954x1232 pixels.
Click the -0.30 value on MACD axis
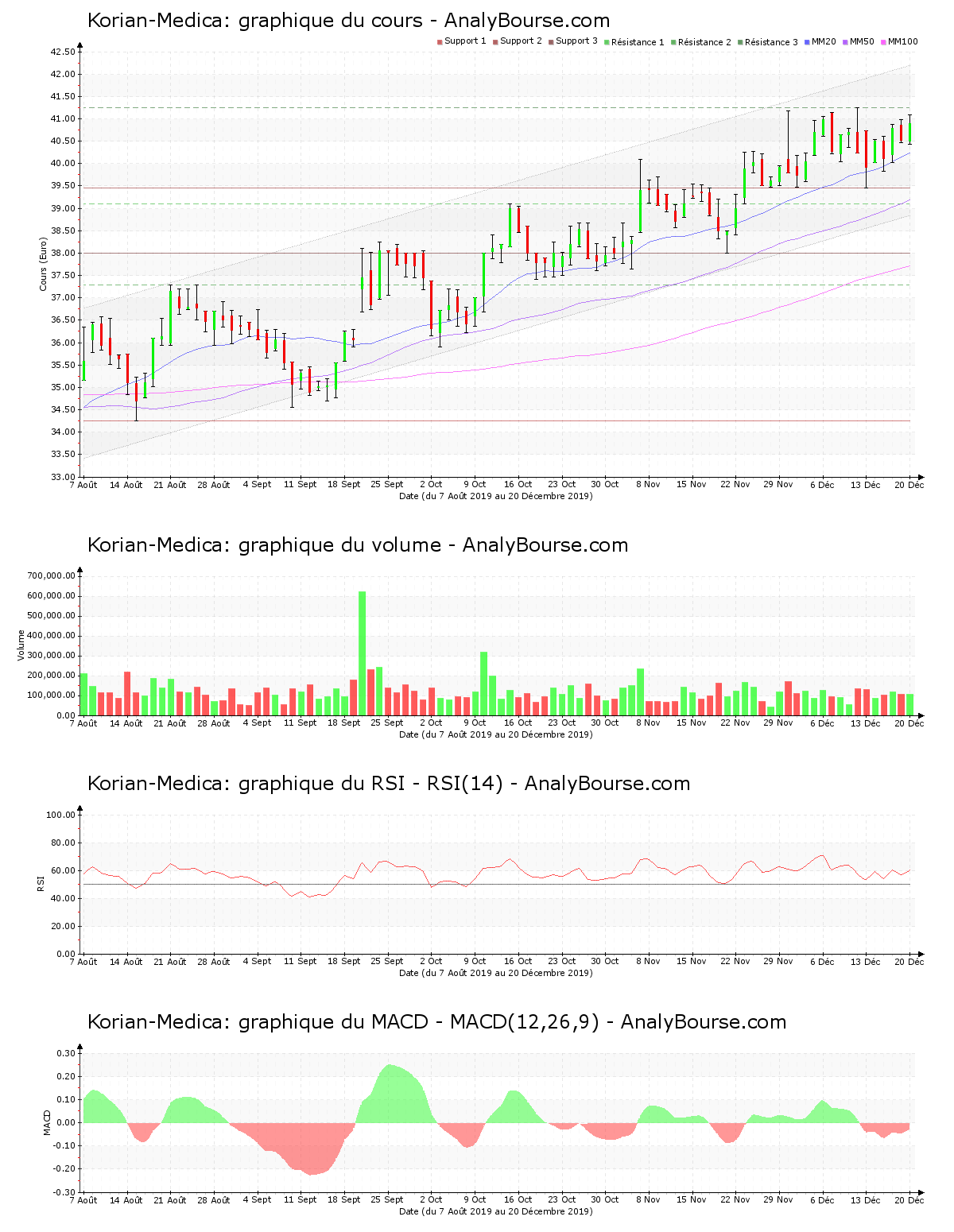[x=66, y=1192]
